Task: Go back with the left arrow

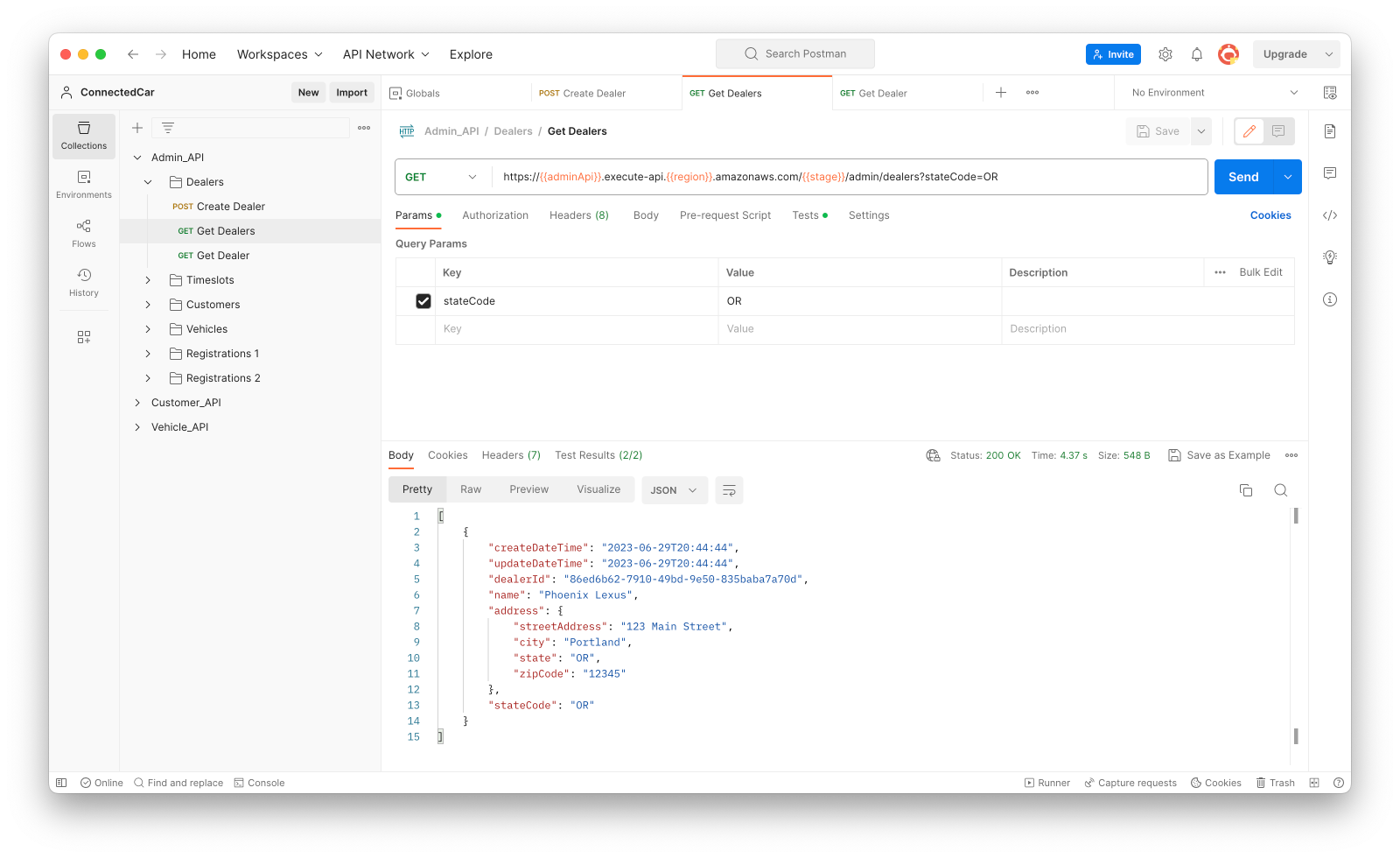Action: pyautogui.click(x=133, y=54)
